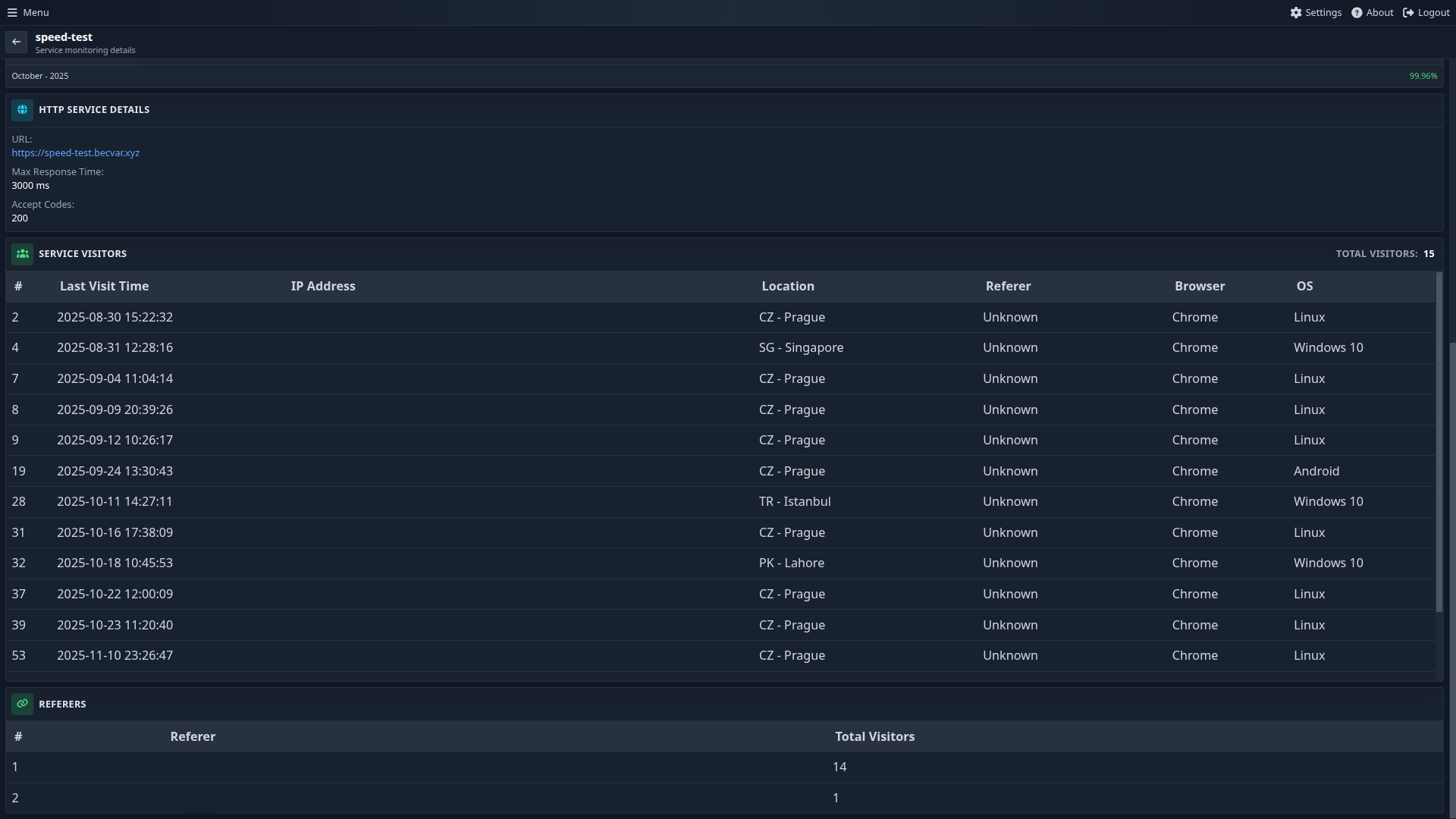Viewport: 1456px width, 819px height.
Task: Select the PK - Lahore visitor row
Action: 791,563
